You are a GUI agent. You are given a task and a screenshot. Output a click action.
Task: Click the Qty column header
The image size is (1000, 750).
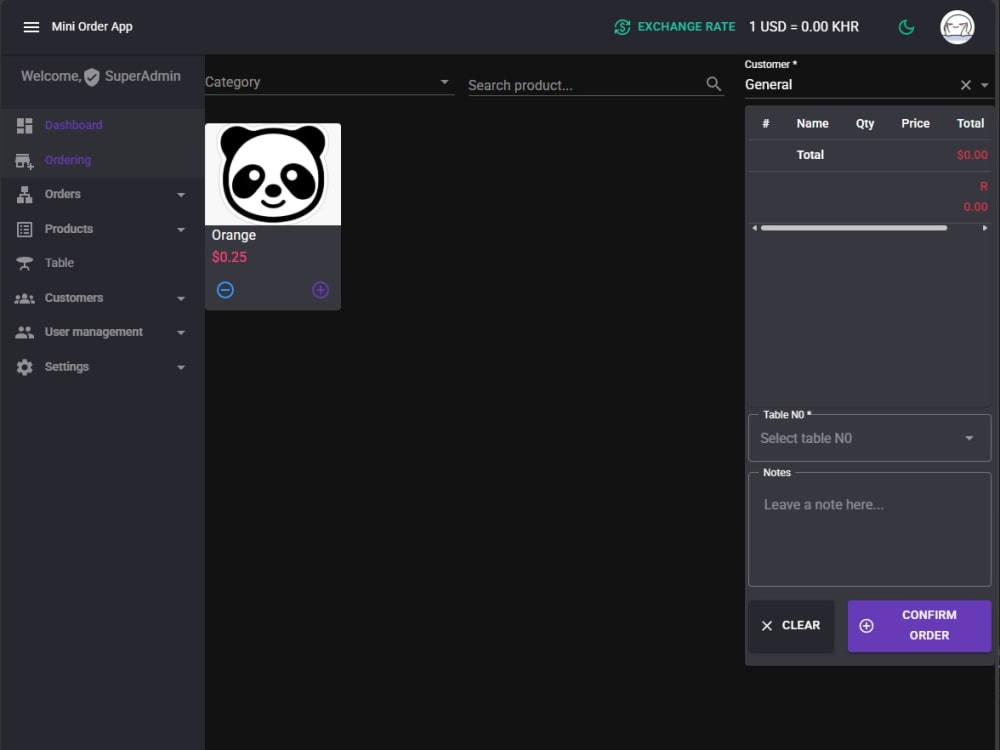pos(865,124)
